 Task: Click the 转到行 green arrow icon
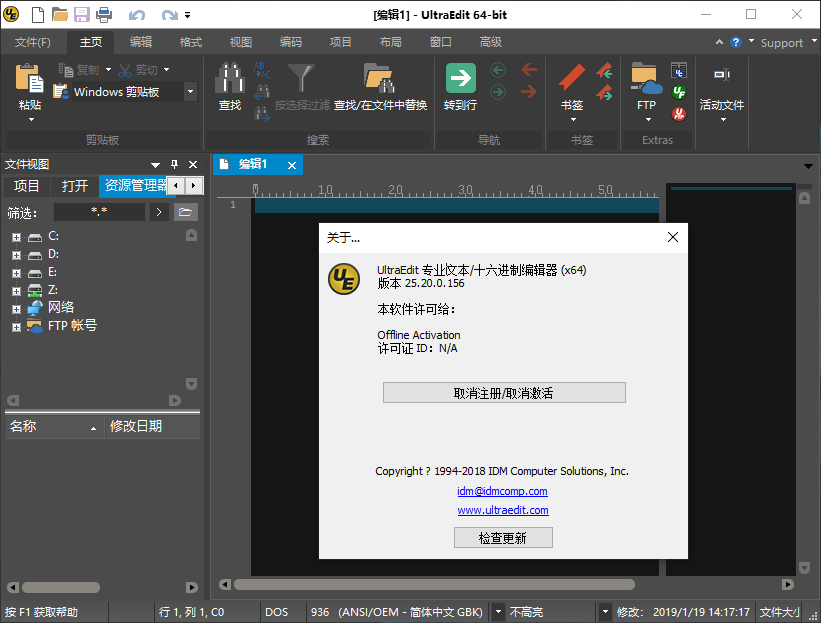pyautogui.click(x=461, y=78)
